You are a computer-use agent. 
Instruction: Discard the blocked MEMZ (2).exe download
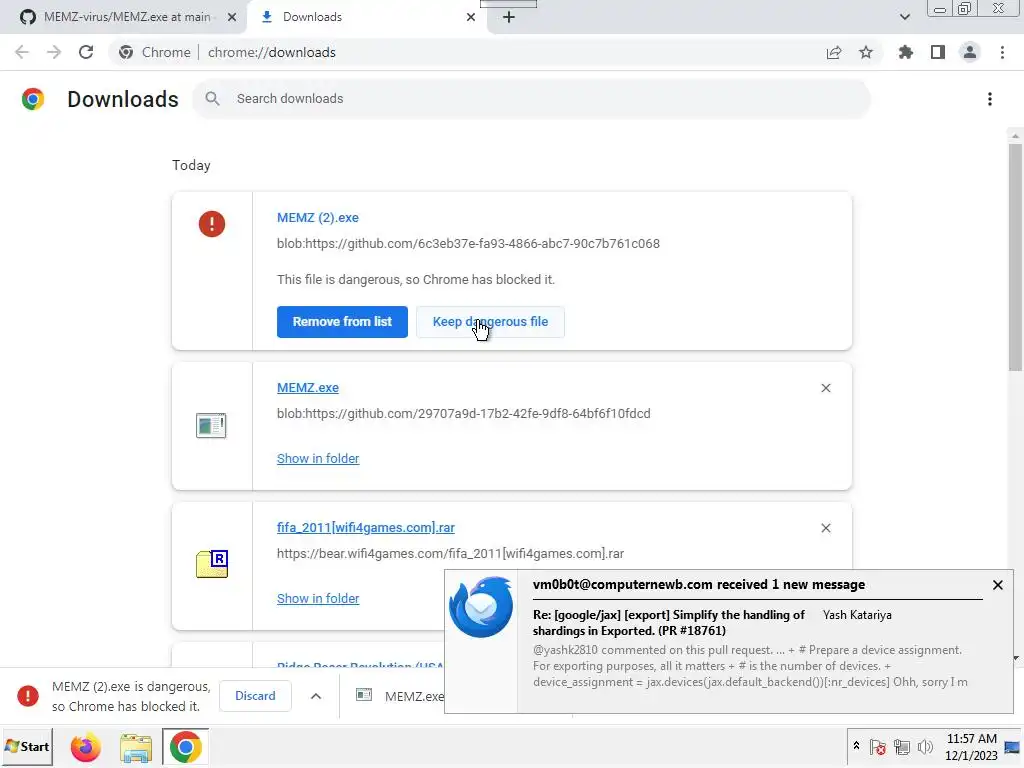point(255,696)
